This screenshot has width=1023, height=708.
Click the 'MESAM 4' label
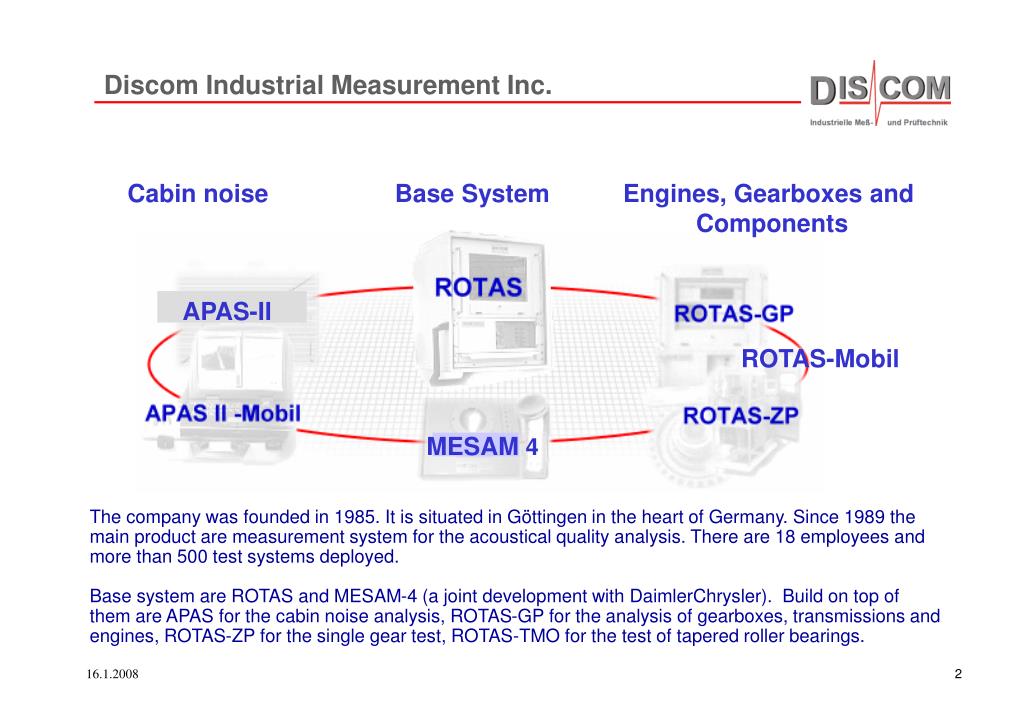482,446
